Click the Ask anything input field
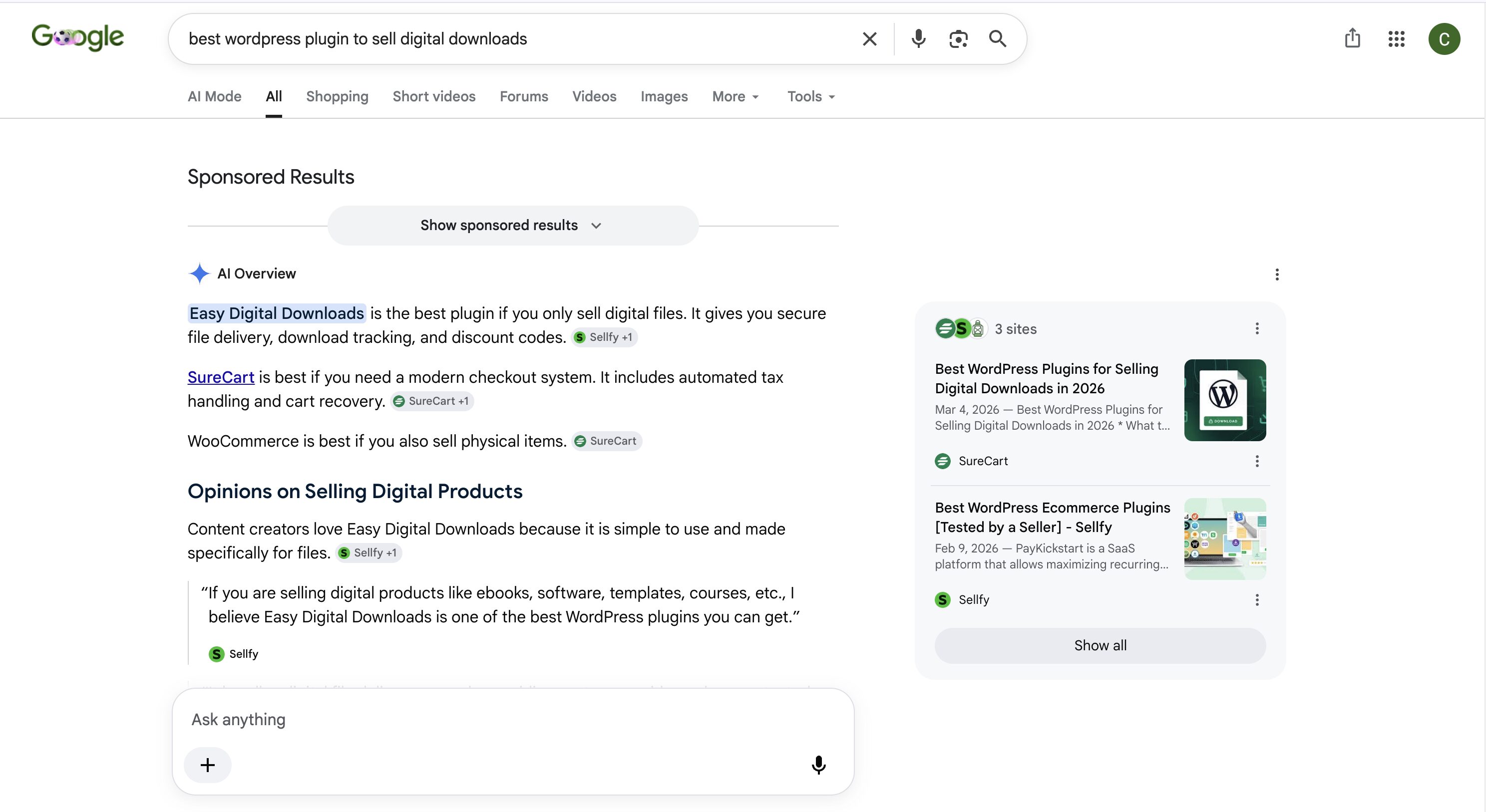The width and height of the screenshot is (1486, 812). 513,720
